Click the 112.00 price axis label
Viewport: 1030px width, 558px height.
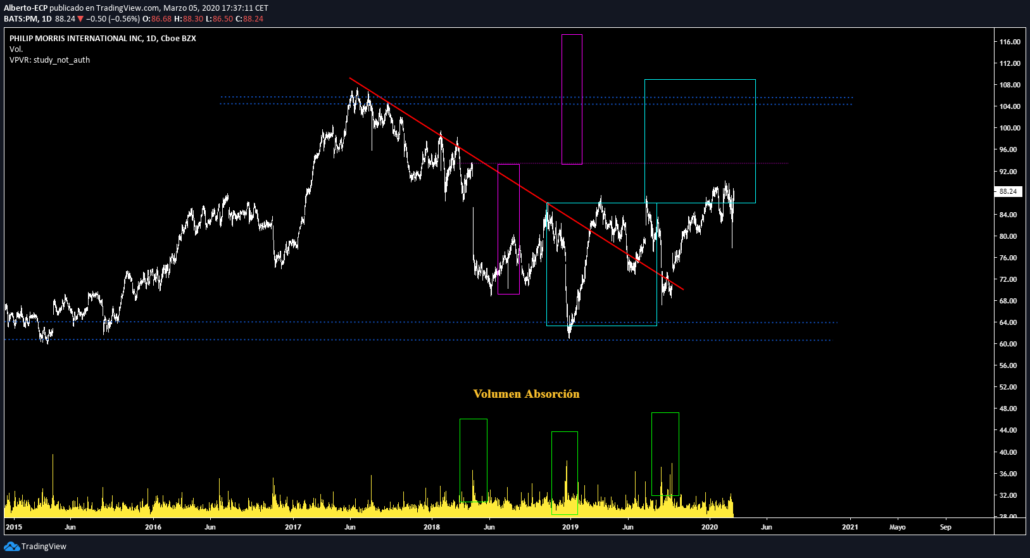pos(1010,63)
